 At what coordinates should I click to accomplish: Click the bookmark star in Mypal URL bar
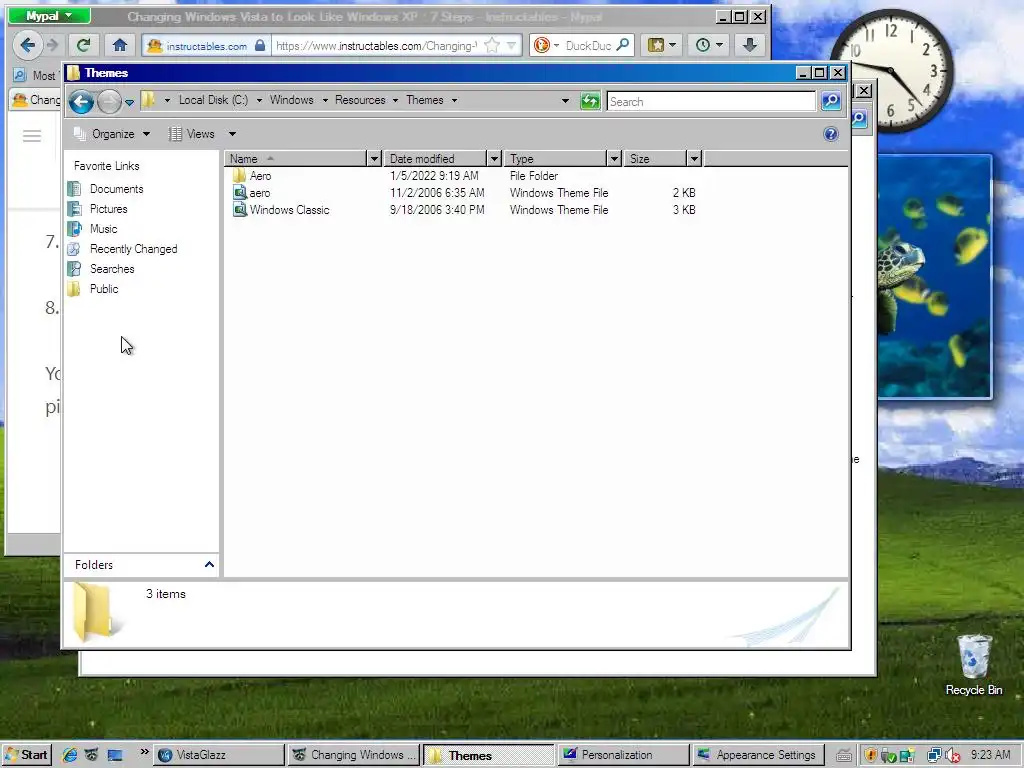(x=492, y=45)
